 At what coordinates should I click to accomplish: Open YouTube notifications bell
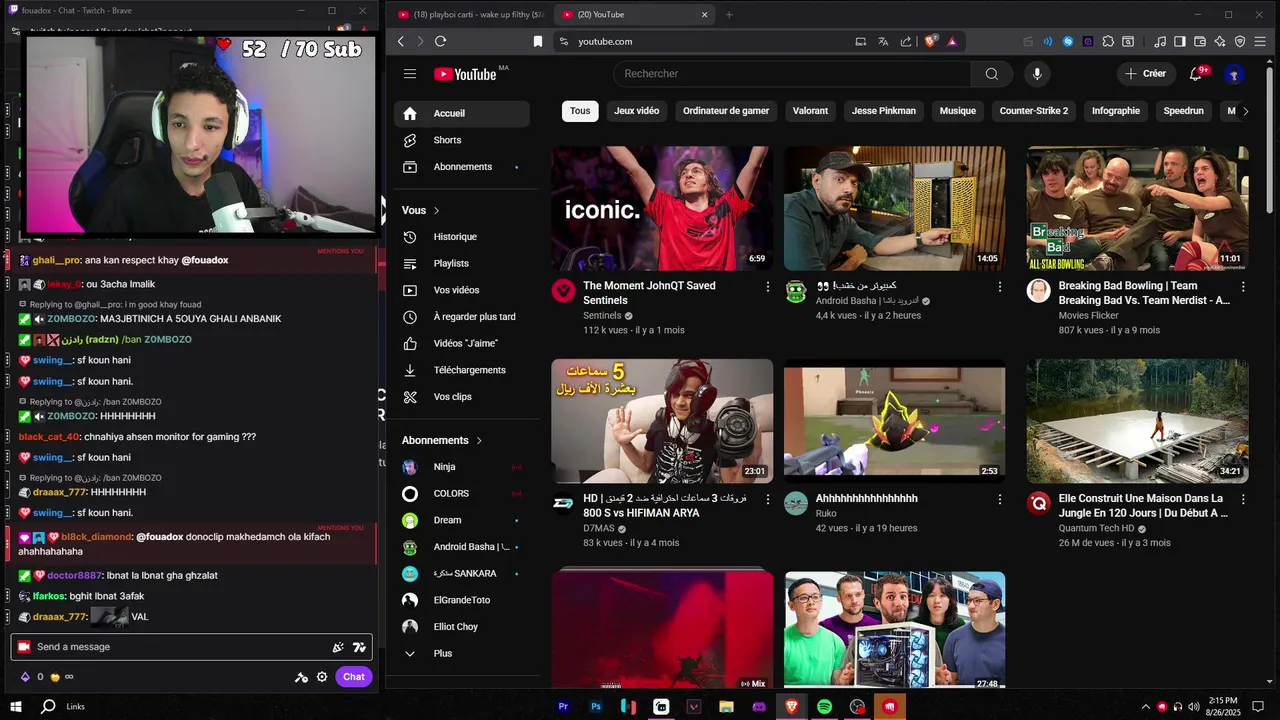tap(1196, 74)
